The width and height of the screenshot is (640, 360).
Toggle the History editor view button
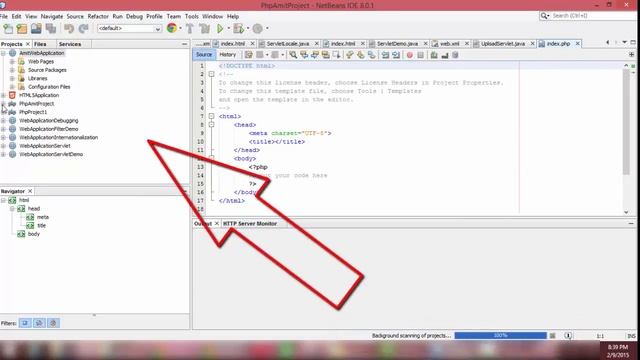[228, 54]
